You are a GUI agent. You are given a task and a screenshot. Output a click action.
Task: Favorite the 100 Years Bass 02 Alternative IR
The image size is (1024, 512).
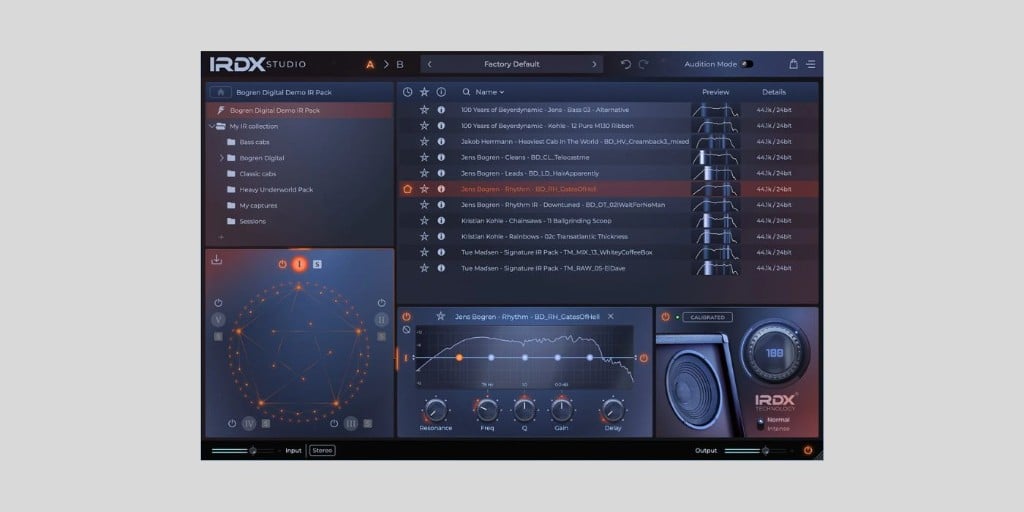pos(424,110)
